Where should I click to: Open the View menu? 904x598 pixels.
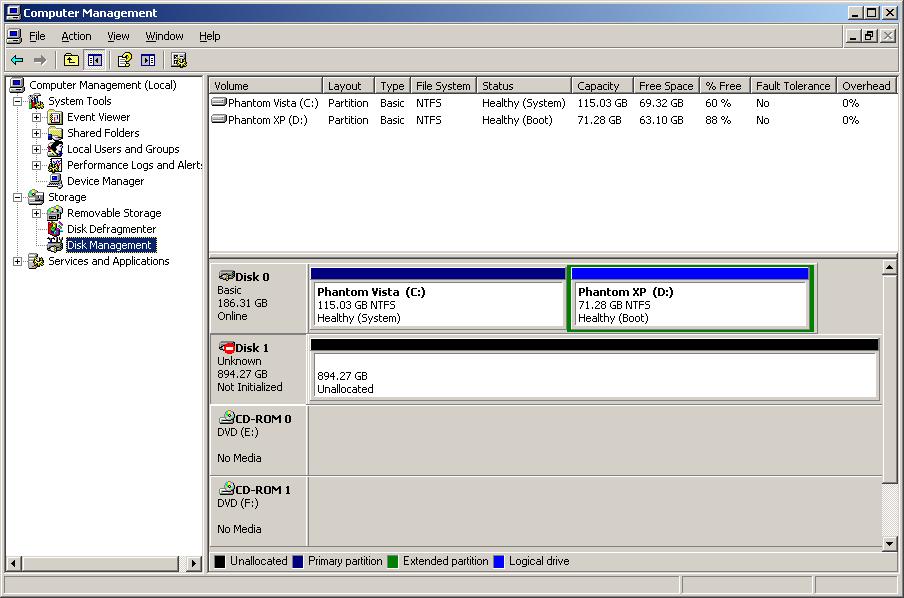[118, 36]
